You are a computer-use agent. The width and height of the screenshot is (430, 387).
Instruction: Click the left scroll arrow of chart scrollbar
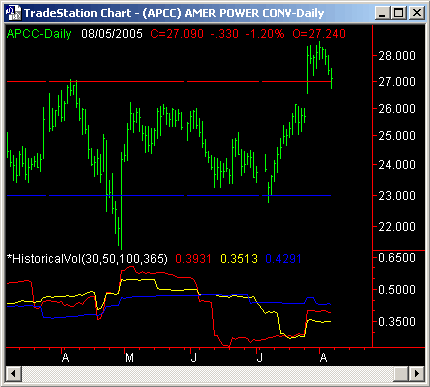13,373
